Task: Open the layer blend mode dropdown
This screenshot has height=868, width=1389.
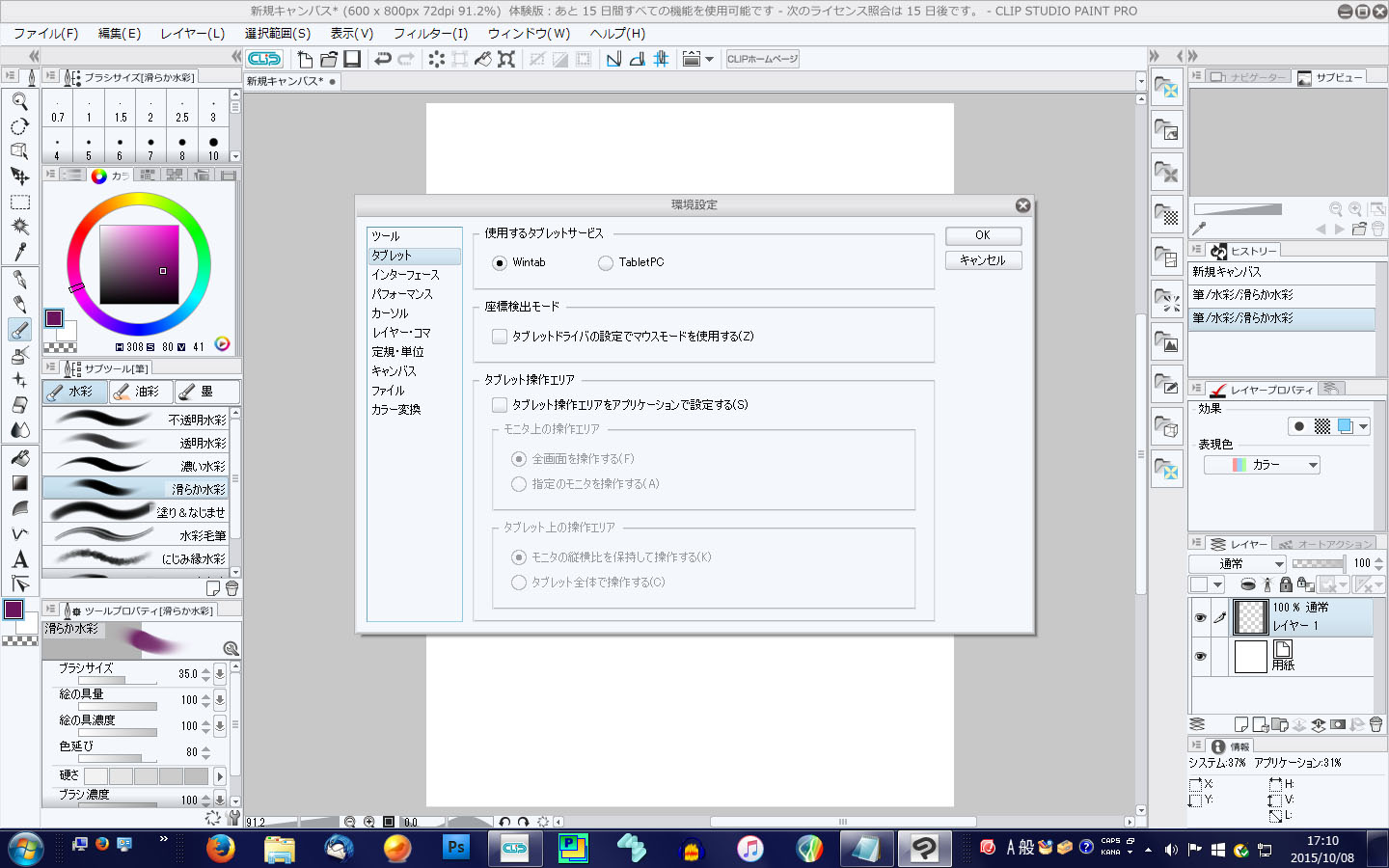Action: [1238, 563]
